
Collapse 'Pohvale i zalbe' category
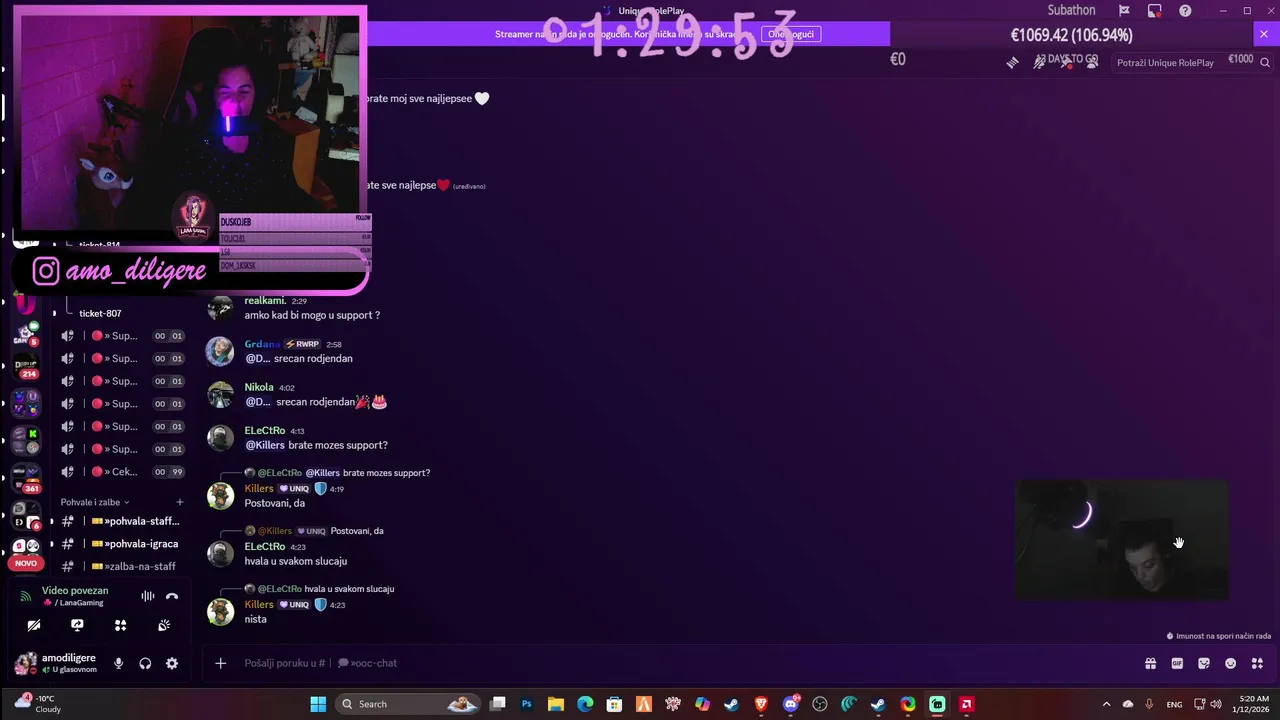click(95, 502)
